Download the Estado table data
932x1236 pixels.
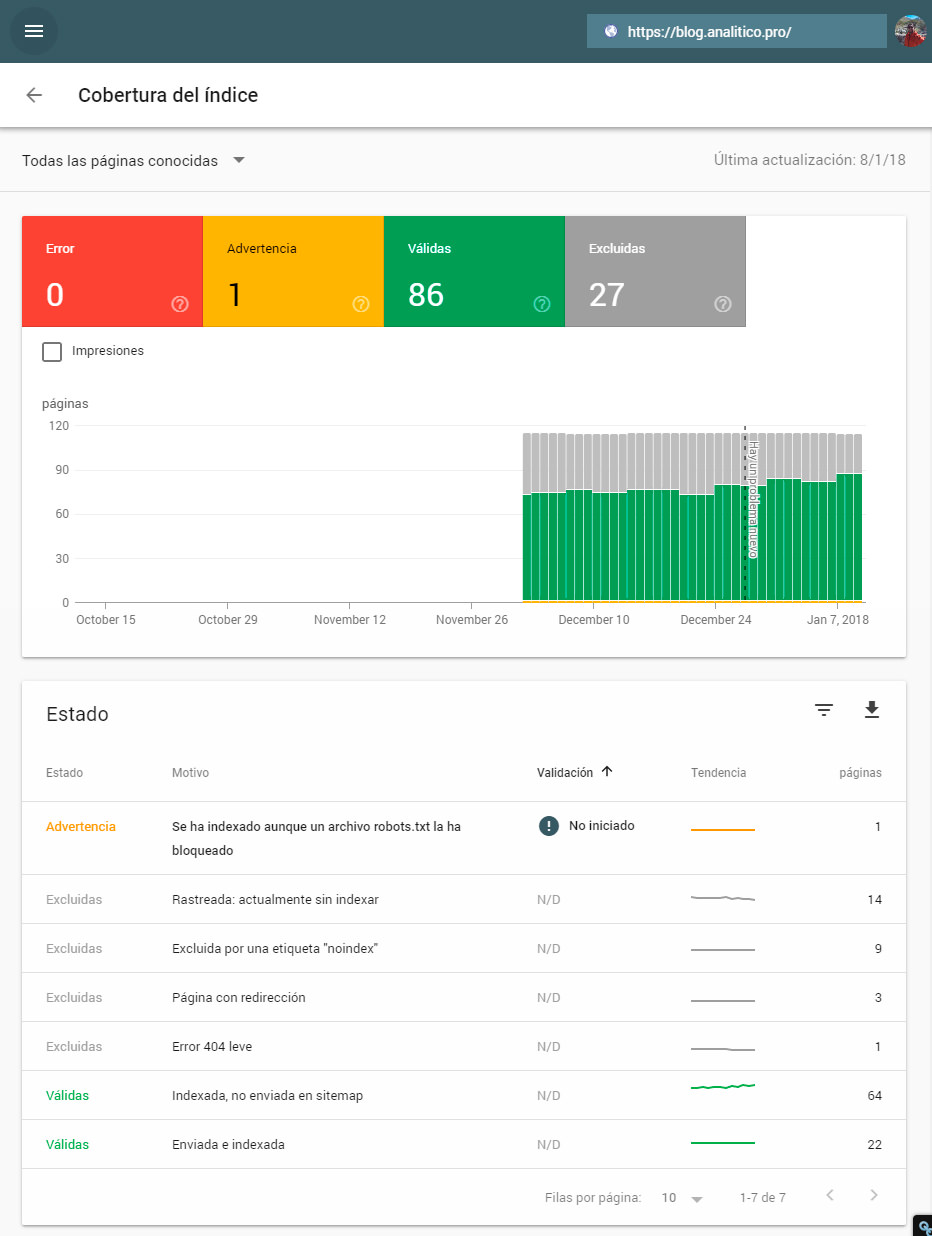click(x=872, y=710)
